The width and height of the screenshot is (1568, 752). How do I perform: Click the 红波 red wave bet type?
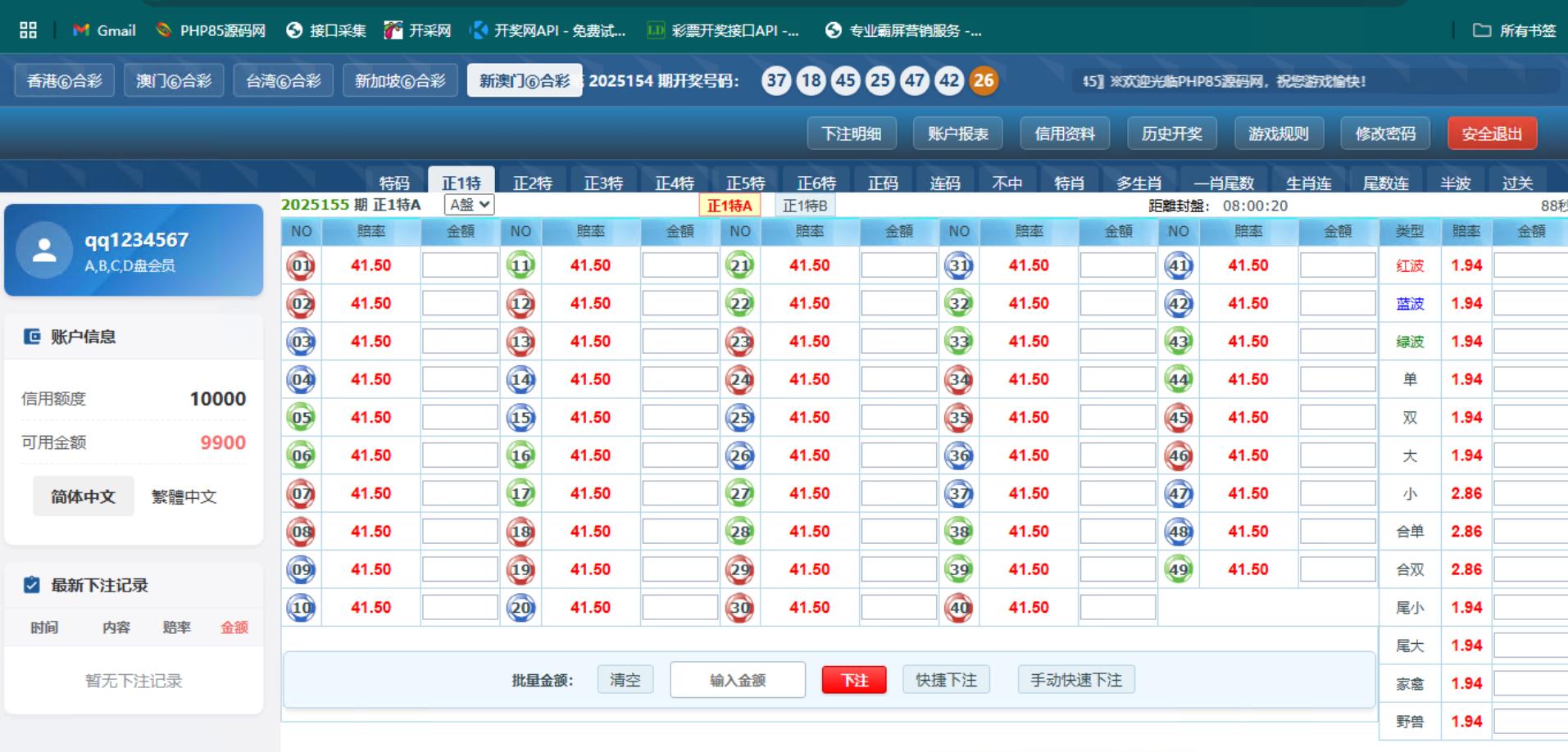point(1410,265)
